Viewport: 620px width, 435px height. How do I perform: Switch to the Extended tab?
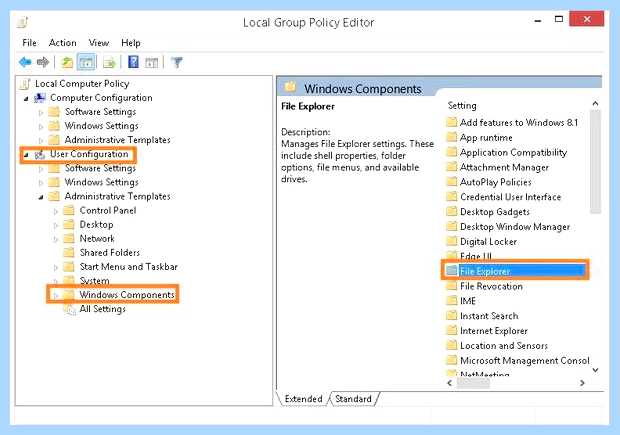(303, 399)
